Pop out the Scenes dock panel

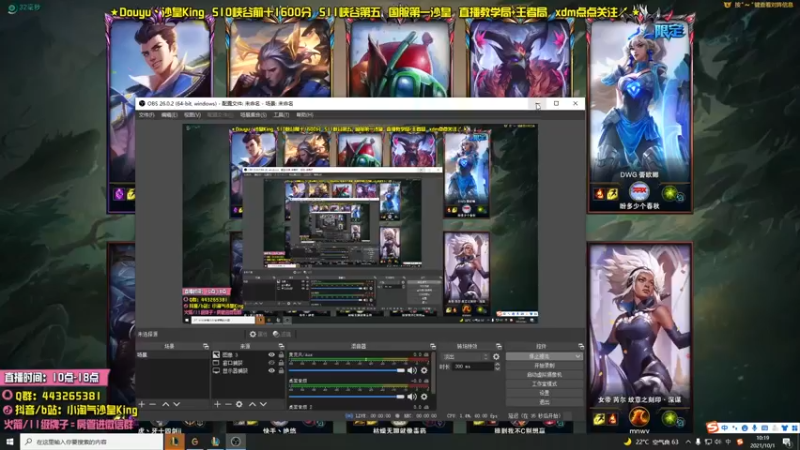[x=206, y=346]
